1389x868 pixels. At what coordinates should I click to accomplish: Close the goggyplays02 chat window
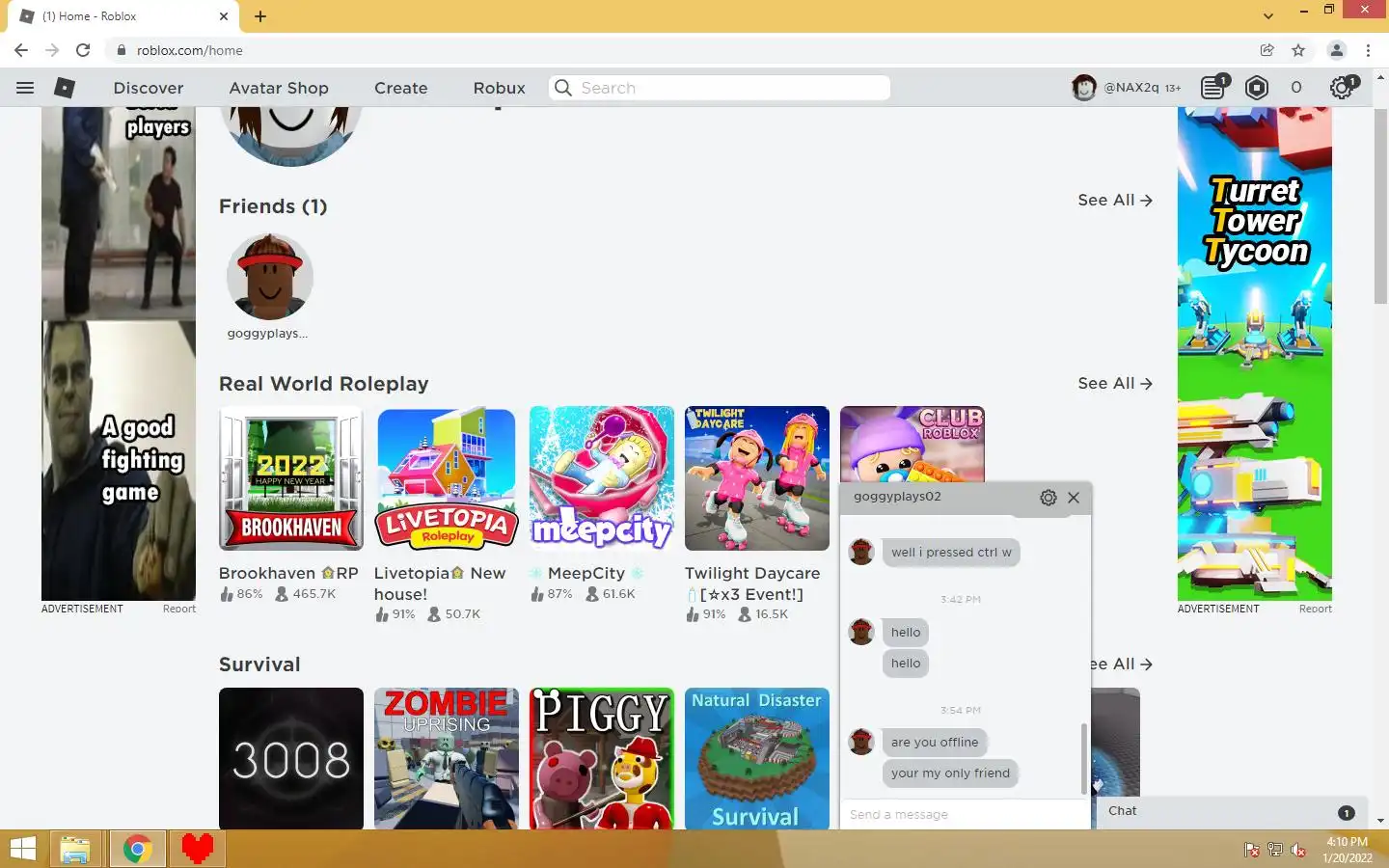[x=1074, y=498]
